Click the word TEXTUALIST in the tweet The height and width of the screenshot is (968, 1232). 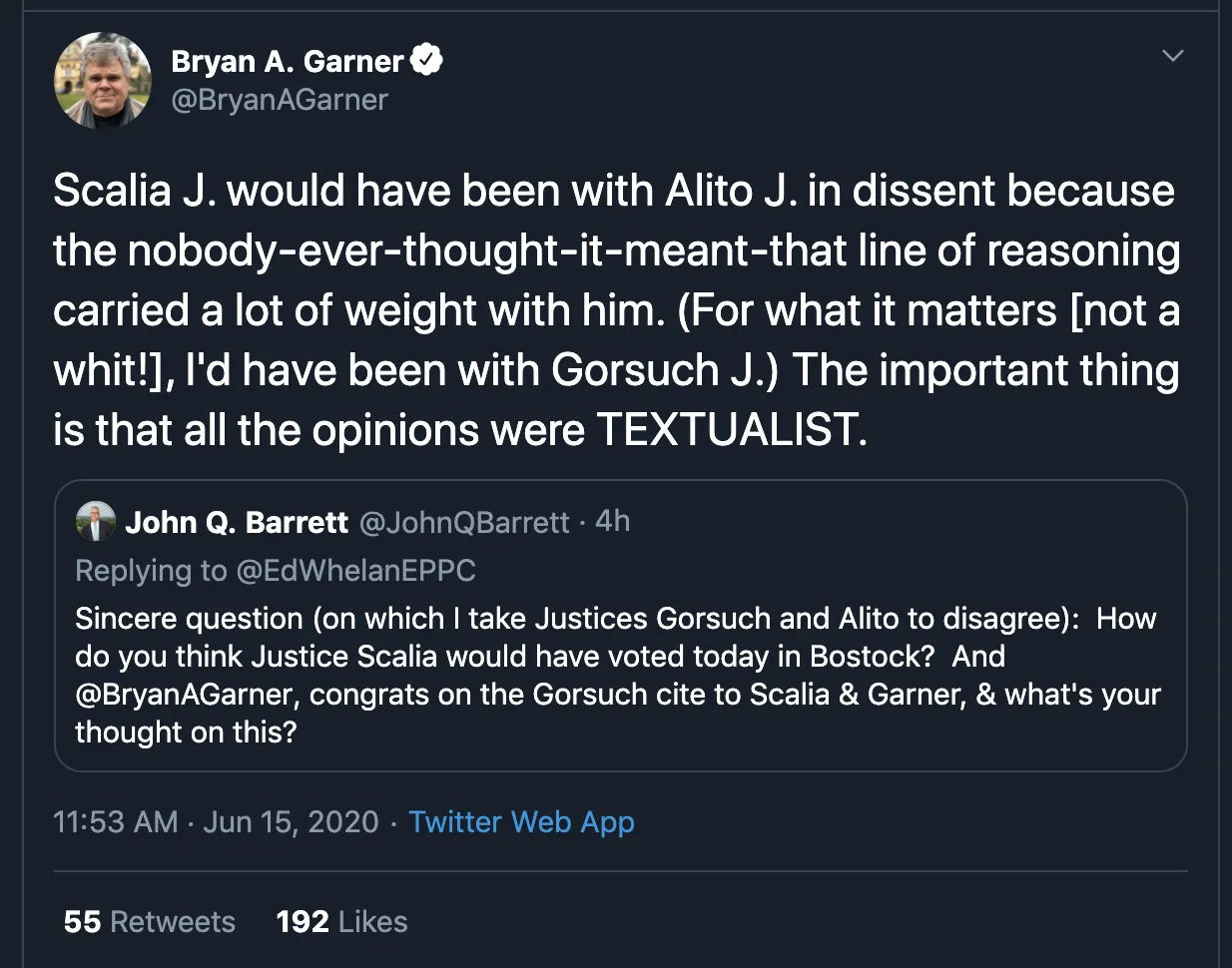coord(731,430)
